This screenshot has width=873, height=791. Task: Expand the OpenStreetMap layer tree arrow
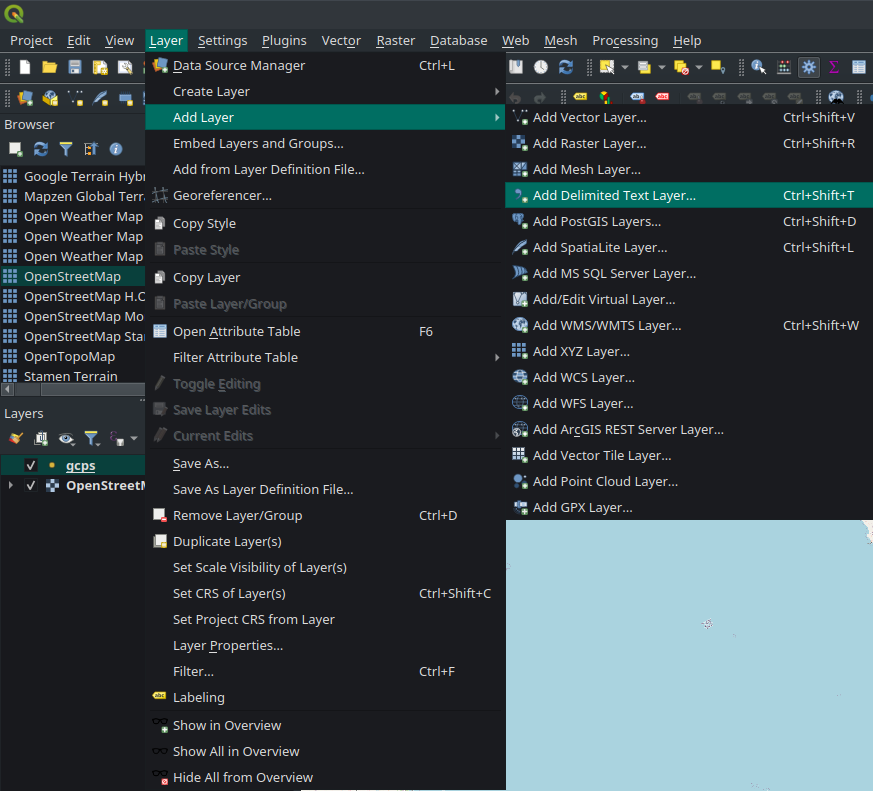(x=11, y=486)
